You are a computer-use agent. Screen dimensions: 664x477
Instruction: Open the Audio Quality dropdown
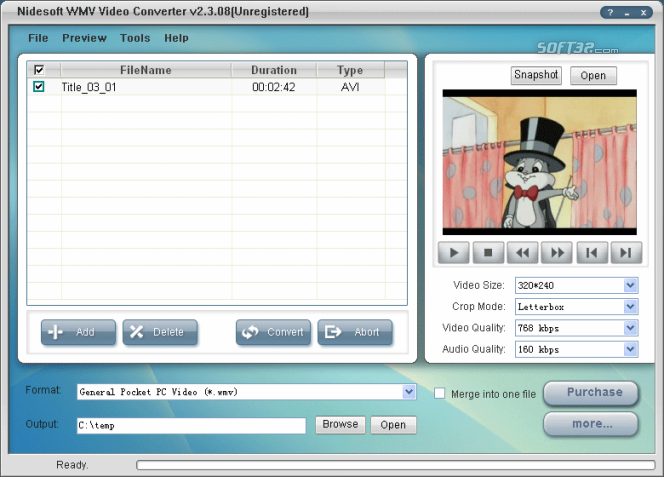point(630,349)
